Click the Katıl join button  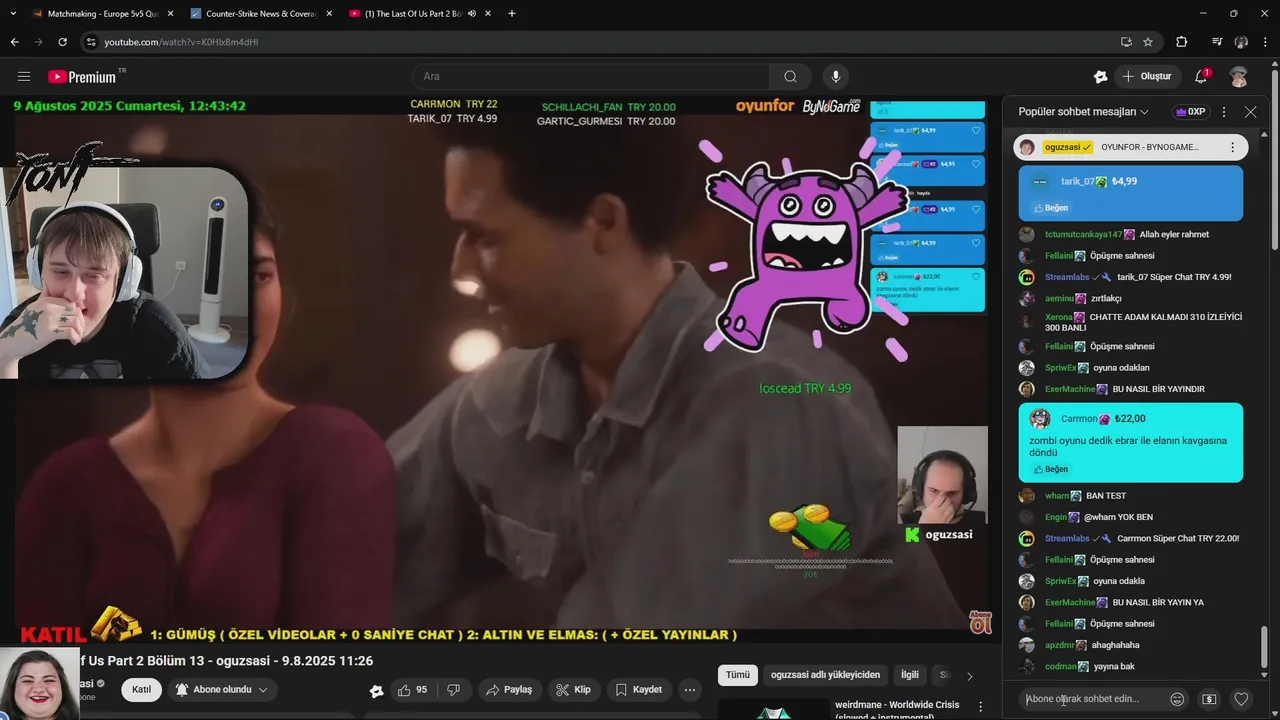[142, 690]
